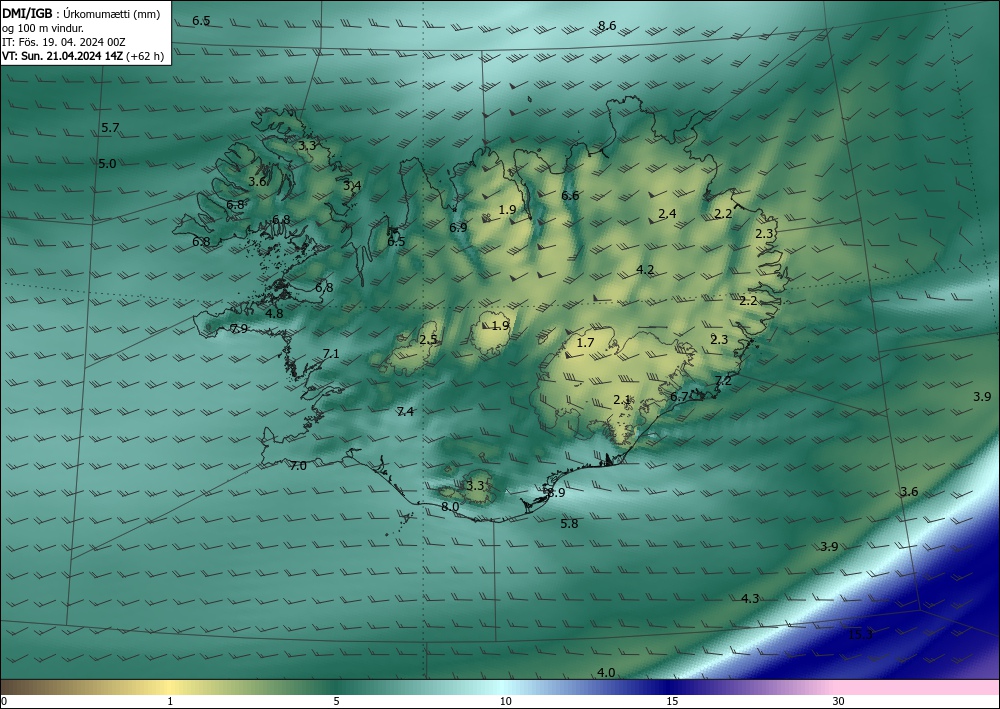Click the initial time 'IT: Fös. 19. 04. 2024 00Z'

click(64, 42)
